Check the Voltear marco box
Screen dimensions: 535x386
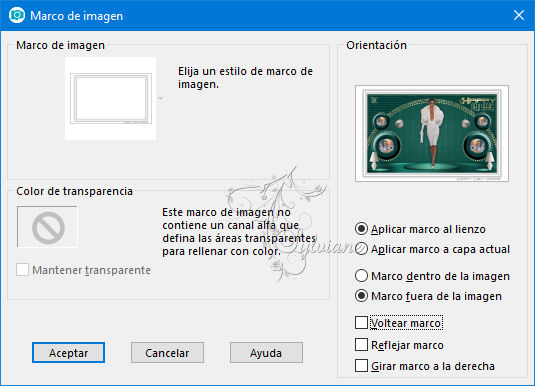(x=361, y=323)
